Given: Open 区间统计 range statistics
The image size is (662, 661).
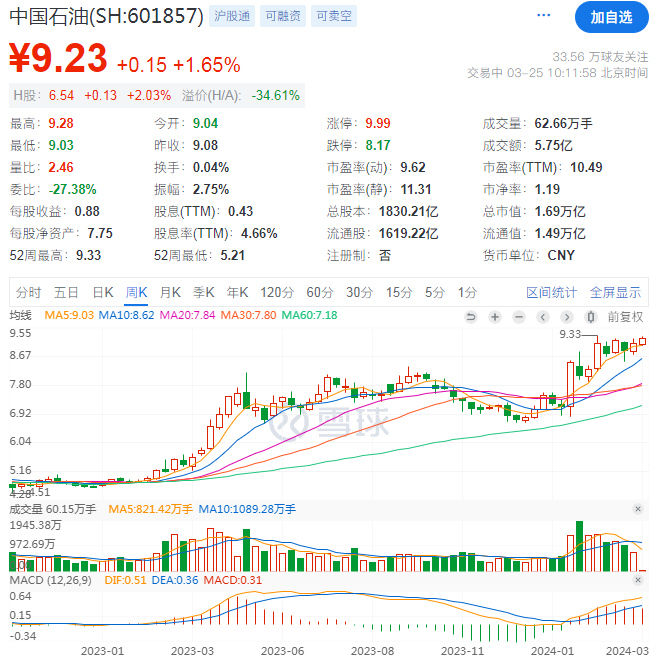Looking at the screenshot, I should 551,292.
